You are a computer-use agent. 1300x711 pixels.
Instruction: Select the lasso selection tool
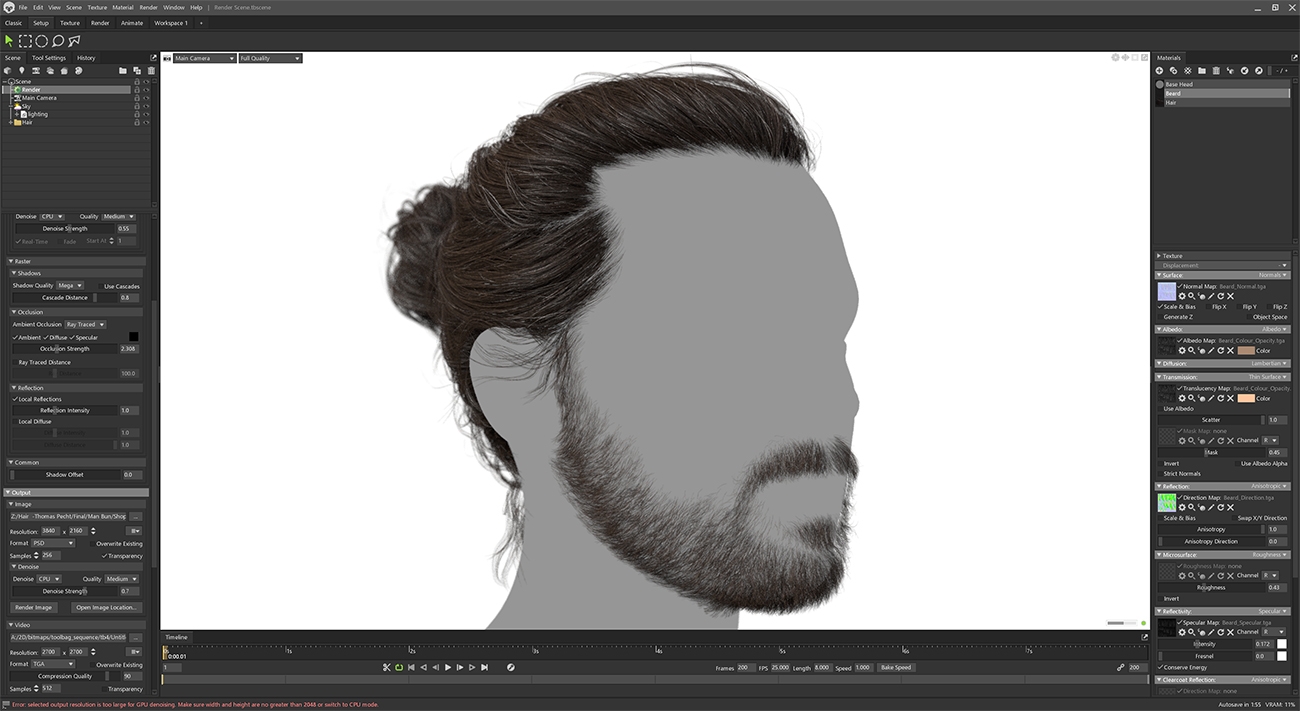tap(58, 41)
